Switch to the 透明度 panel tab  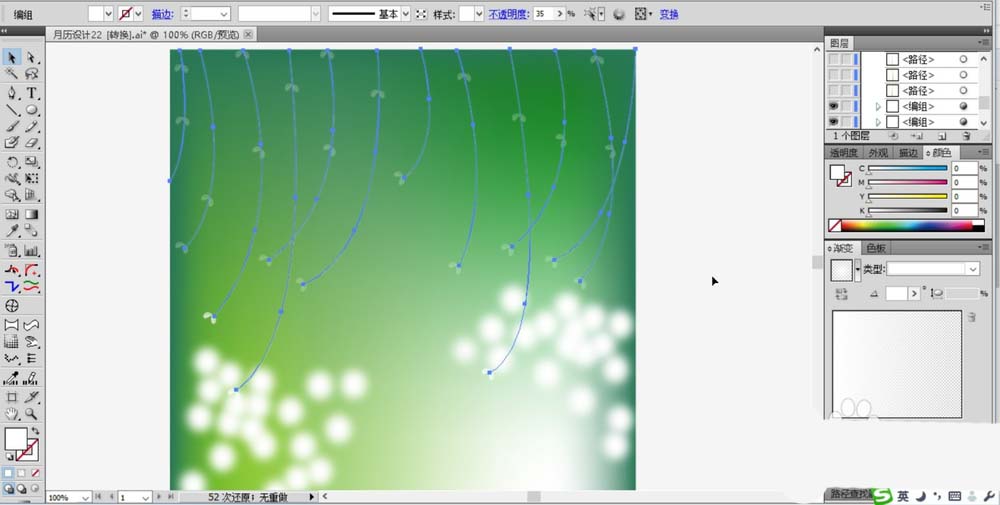point(843,153)
